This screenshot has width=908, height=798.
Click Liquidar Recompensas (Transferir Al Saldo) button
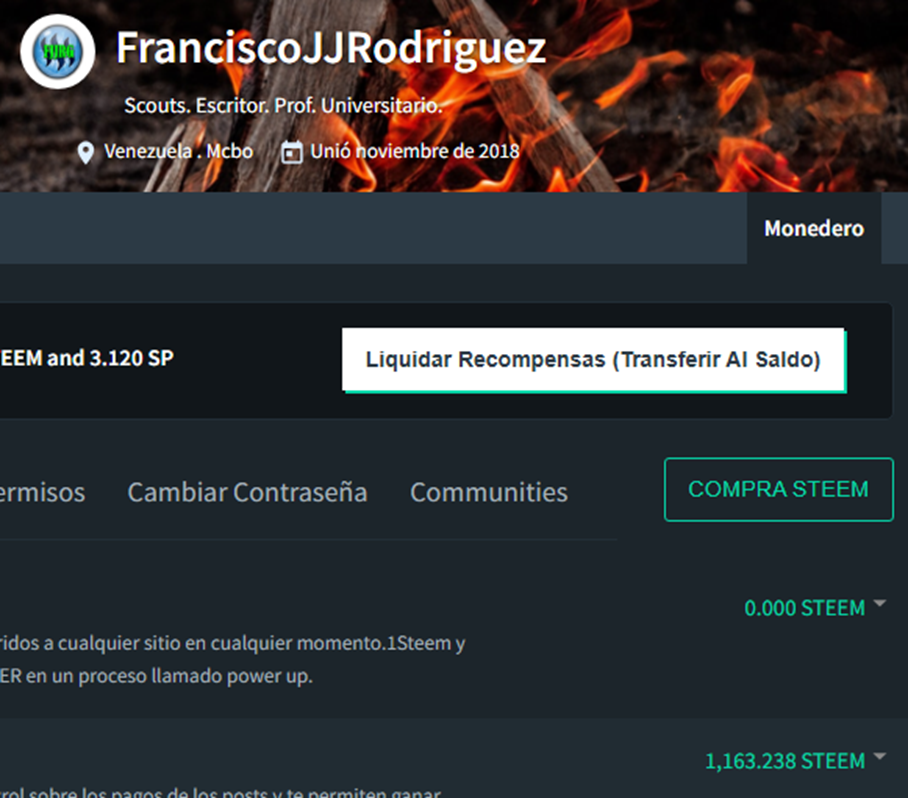(x=593, y=360)
